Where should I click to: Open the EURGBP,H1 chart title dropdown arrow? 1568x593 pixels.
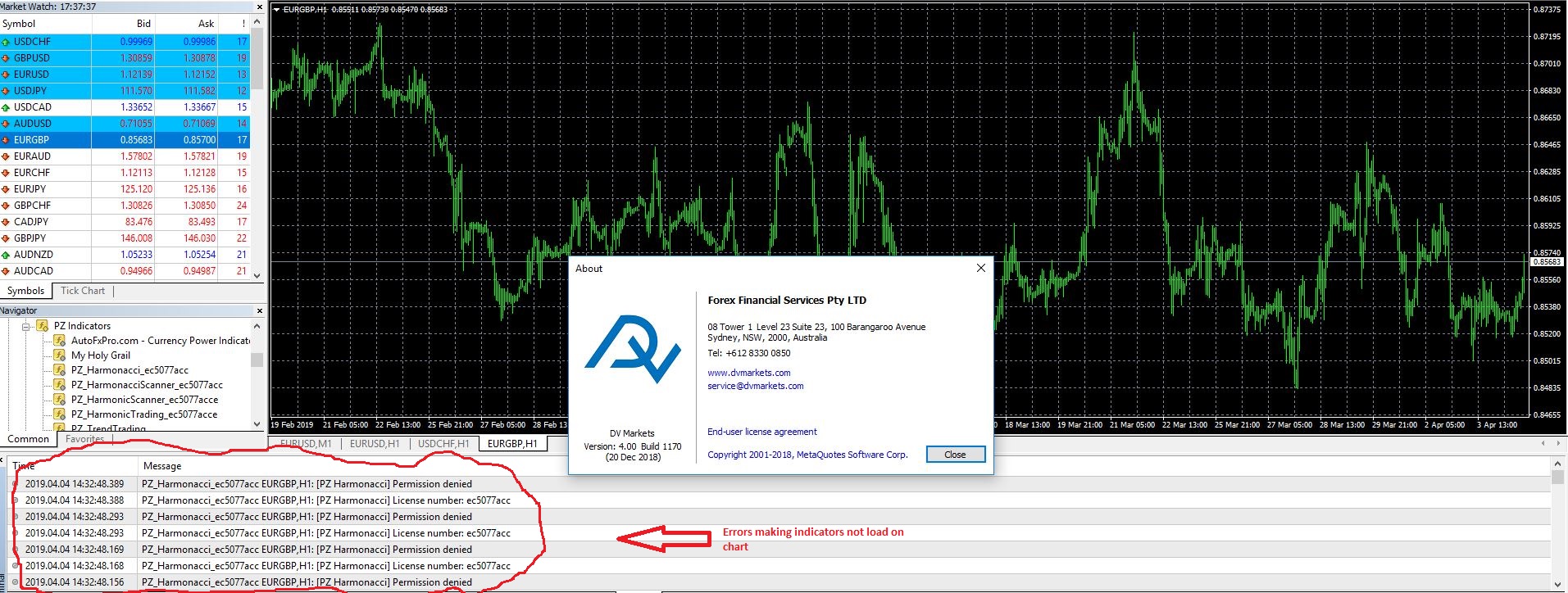[276, 10]
